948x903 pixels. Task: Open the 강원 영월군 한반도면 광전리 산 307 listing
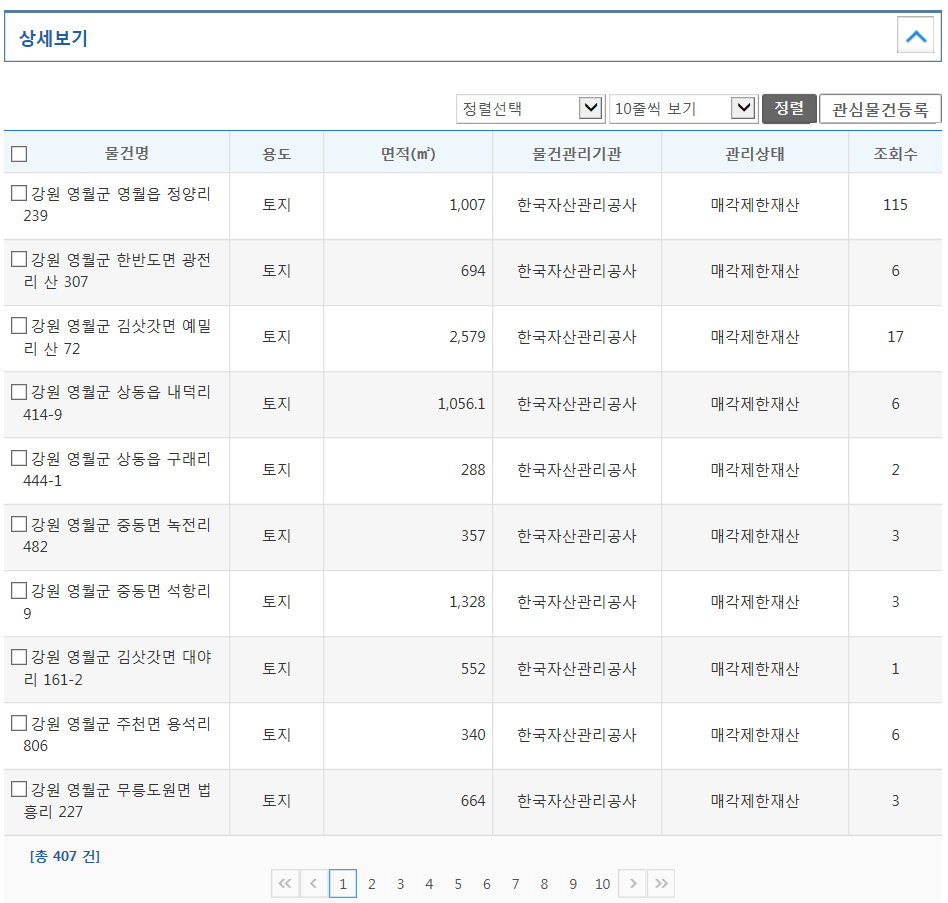pyautogui.click(x=117, y=271)
